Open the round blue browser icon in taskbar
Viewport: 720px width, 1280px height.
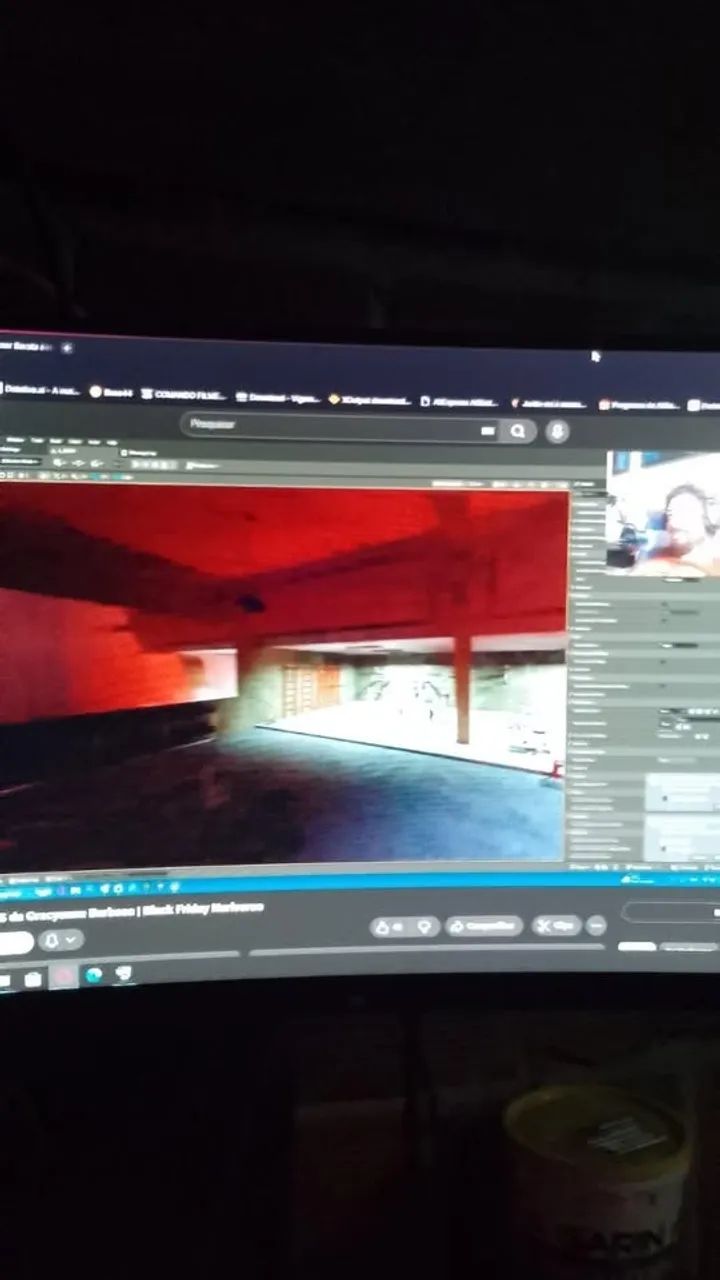click(94, 975)
